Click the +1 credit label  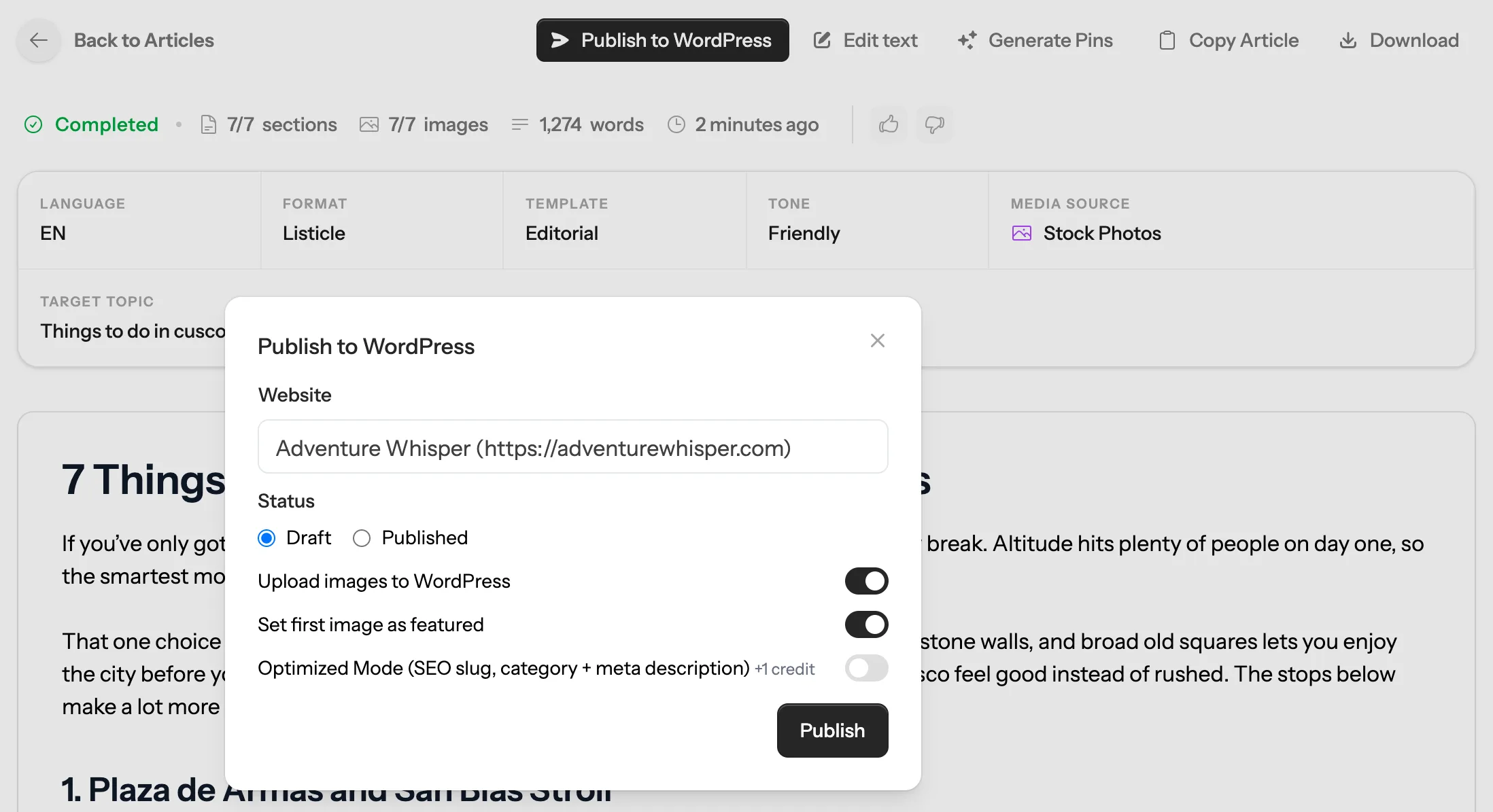click(784, 669)
